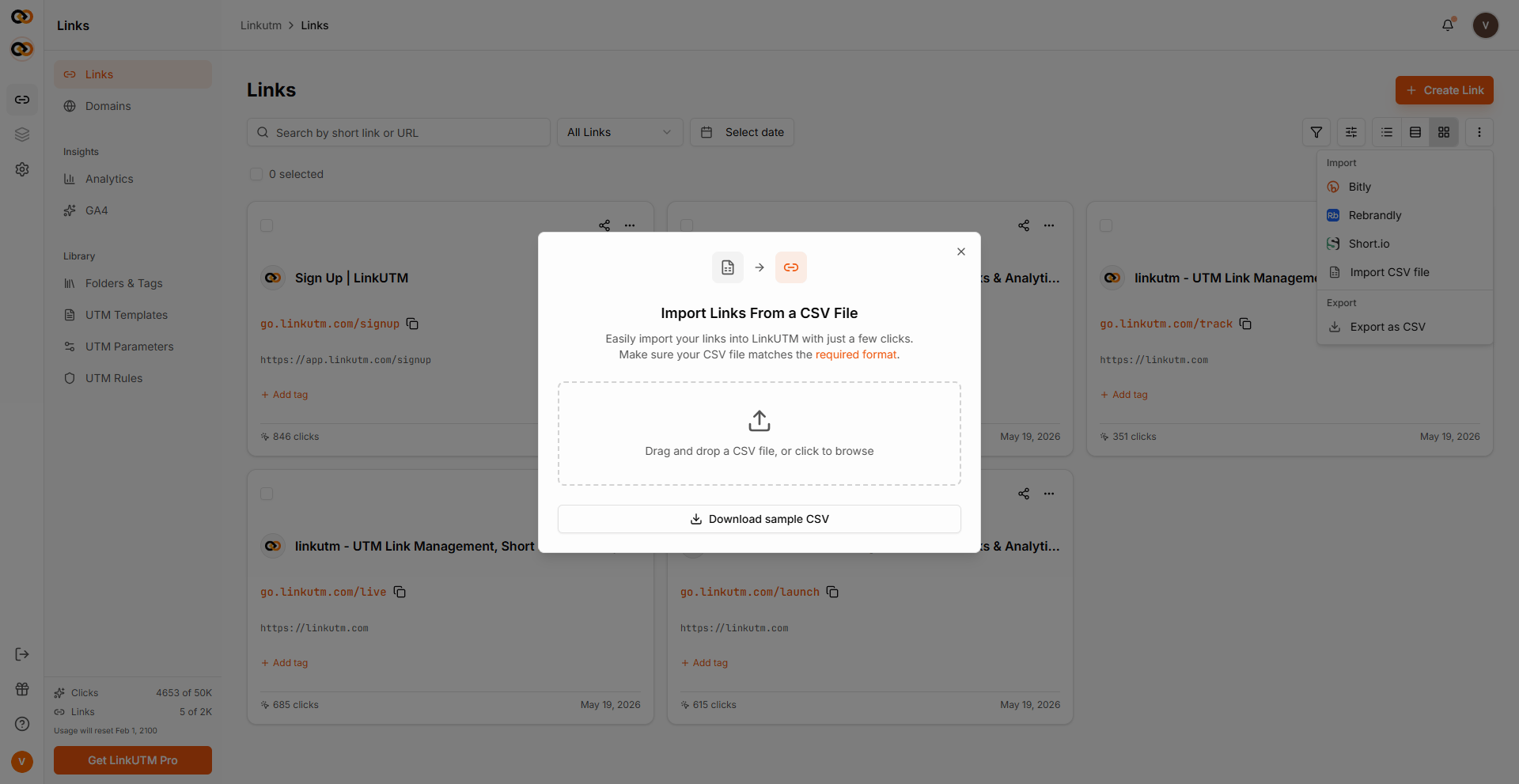Open Domains in sidebar
This screenshot has height=784, width=1519.
coord(133,106)
